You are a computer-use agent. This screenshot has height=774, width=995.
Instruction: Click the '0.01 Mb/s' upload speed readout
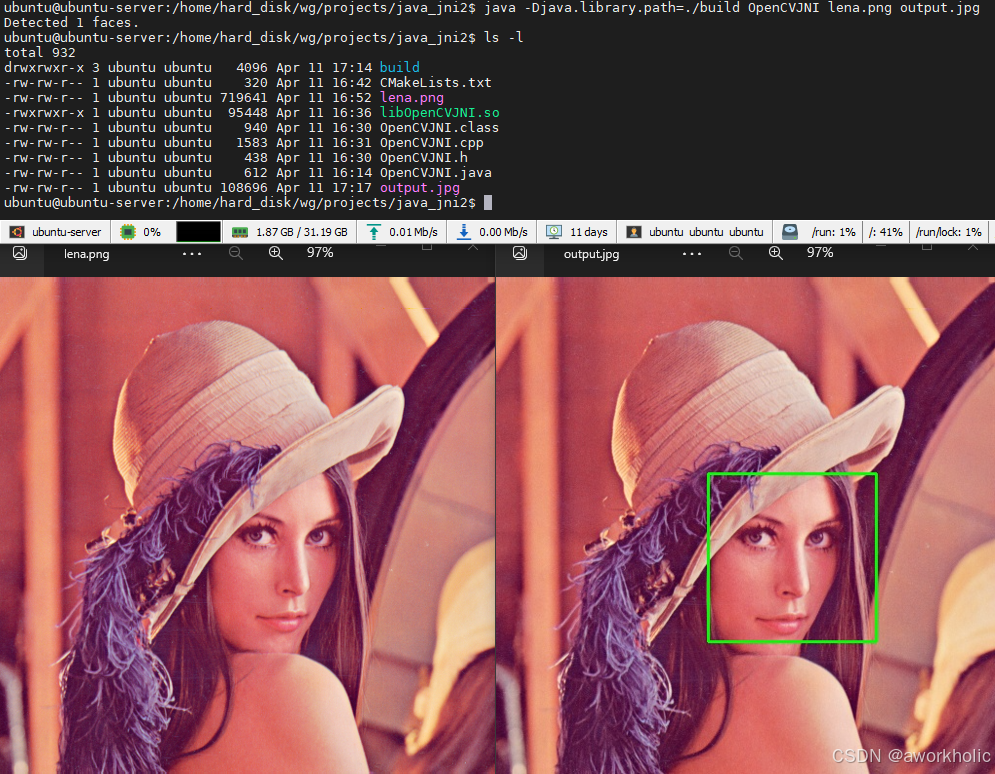(413, 232)
